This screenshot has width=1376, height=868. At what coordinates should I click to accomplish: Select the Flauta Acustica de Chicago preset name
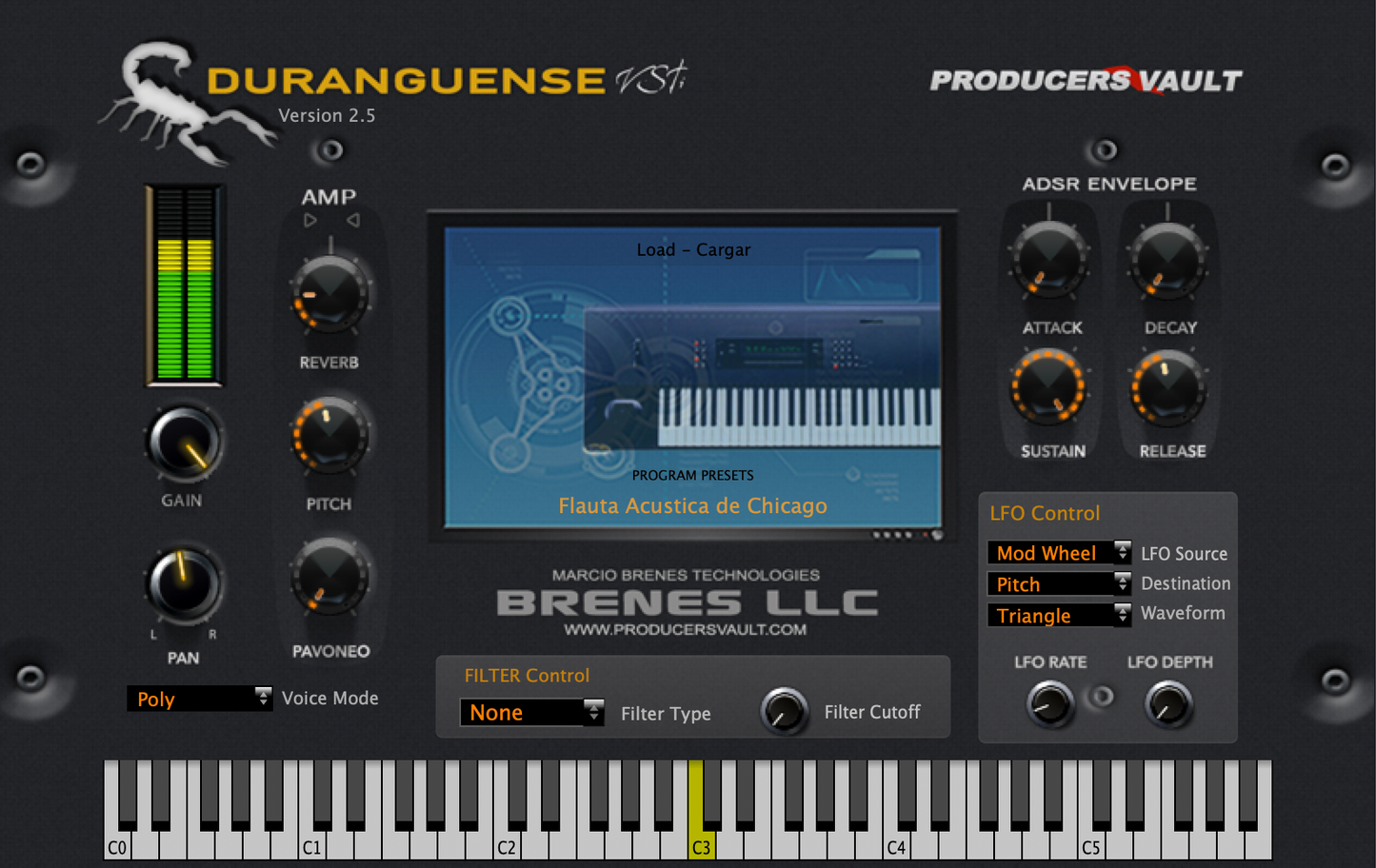(692, 506)
